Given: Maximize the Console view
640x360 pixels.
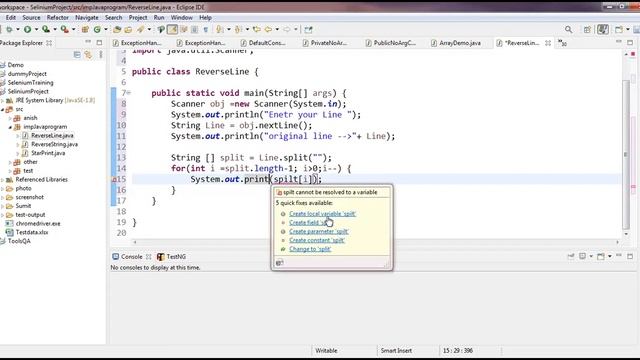Looking at the screenshot, I should (630, 256).
